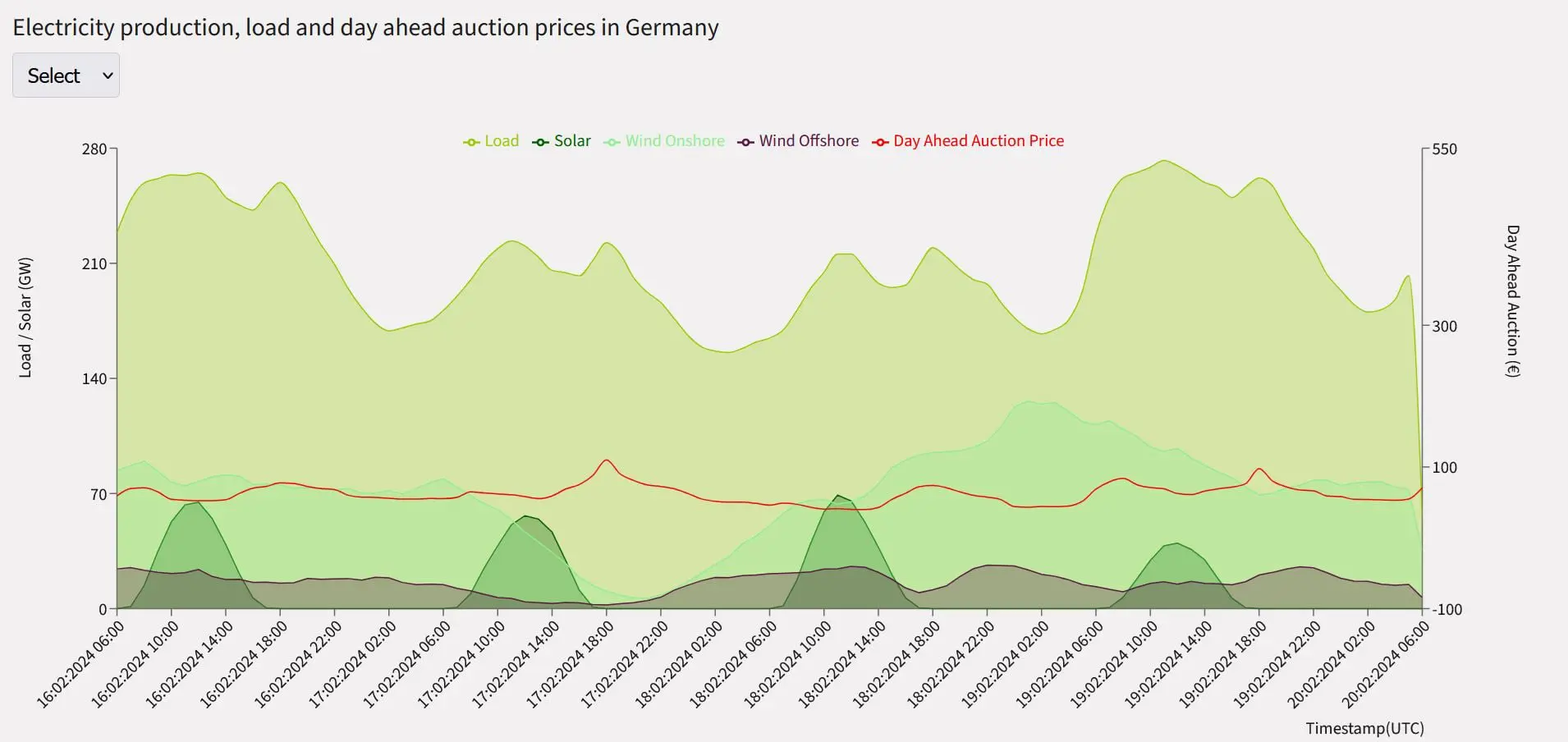1568x742 pixels.
Task: Hide the Wind Onshore series
Action: point(675,140)
